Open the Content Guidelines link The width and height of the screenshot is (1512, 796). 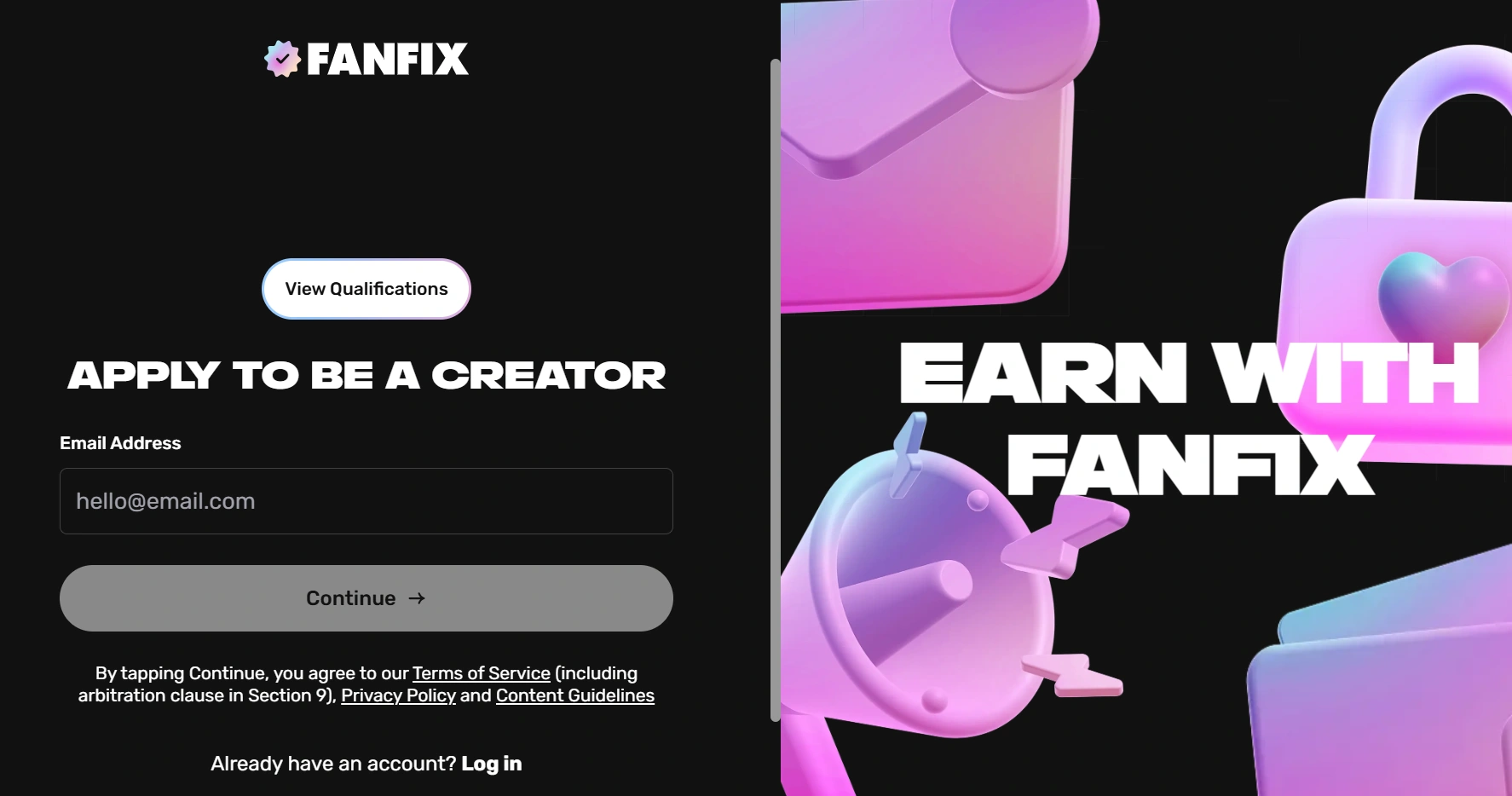click(575, 695)
